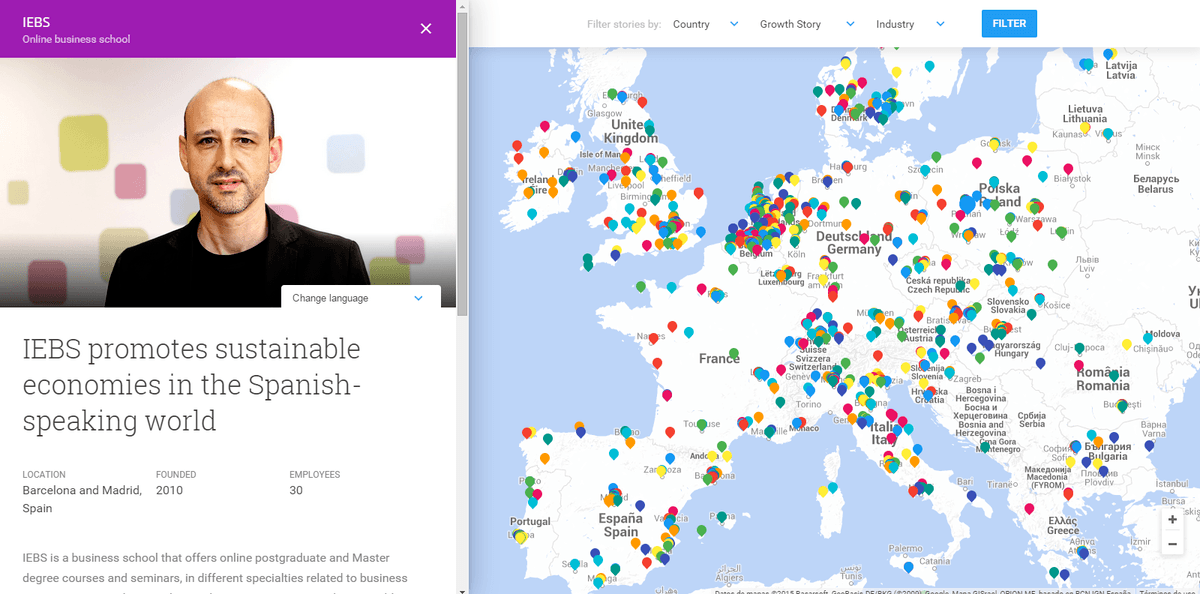Open the green pin near Lviv
Image resolution: width=1200 pixels, height=594 pixels.
point(1052,264)
